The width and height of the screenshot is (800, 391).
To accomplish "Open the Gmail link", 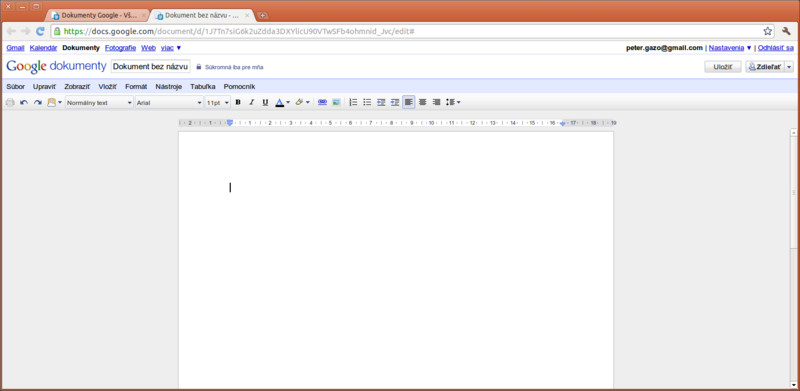I will [15, 47].
